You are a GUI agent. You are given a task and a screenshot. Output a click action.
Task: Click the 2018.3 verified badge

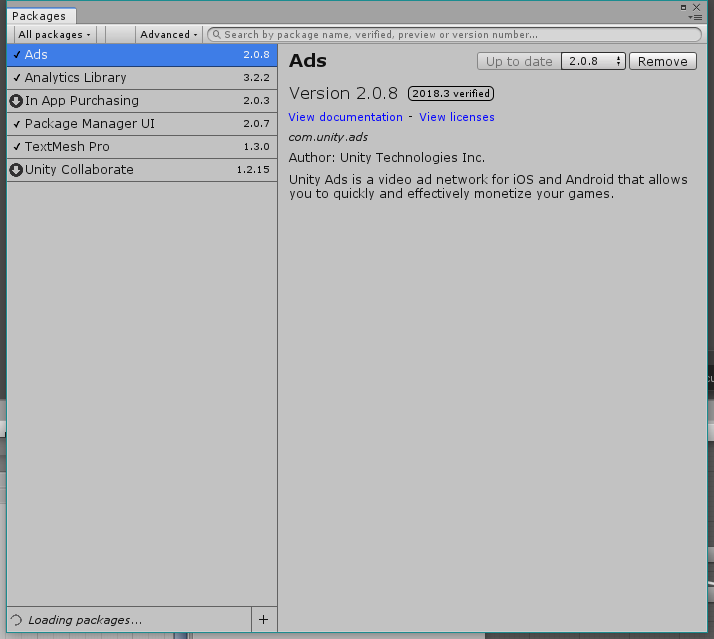(451, 93)
